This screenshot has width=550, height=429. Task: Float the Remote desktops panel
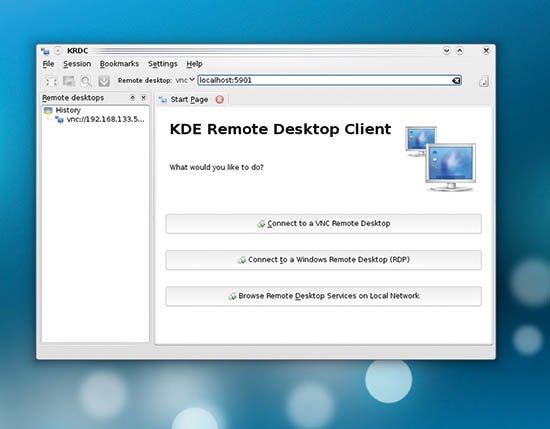(133, 98)
